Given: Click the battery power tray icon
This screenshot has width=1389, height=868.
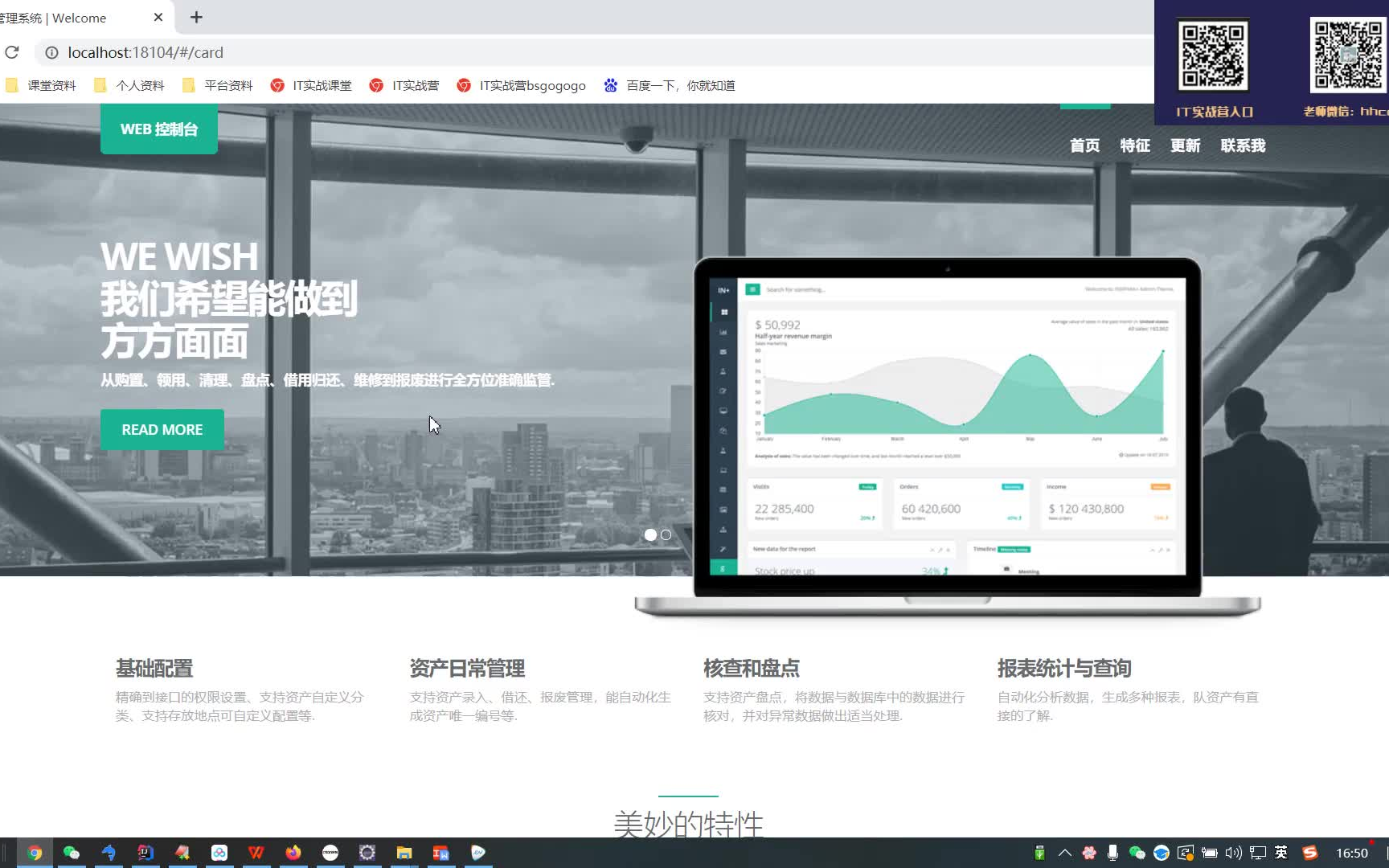Looking at the screenshot, I should 1210,853.
